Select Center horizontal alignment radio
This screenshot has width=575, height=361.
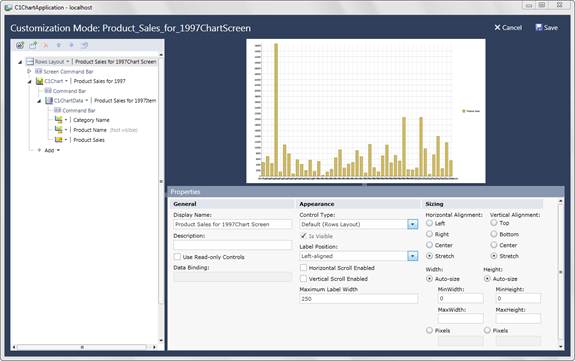429,245
